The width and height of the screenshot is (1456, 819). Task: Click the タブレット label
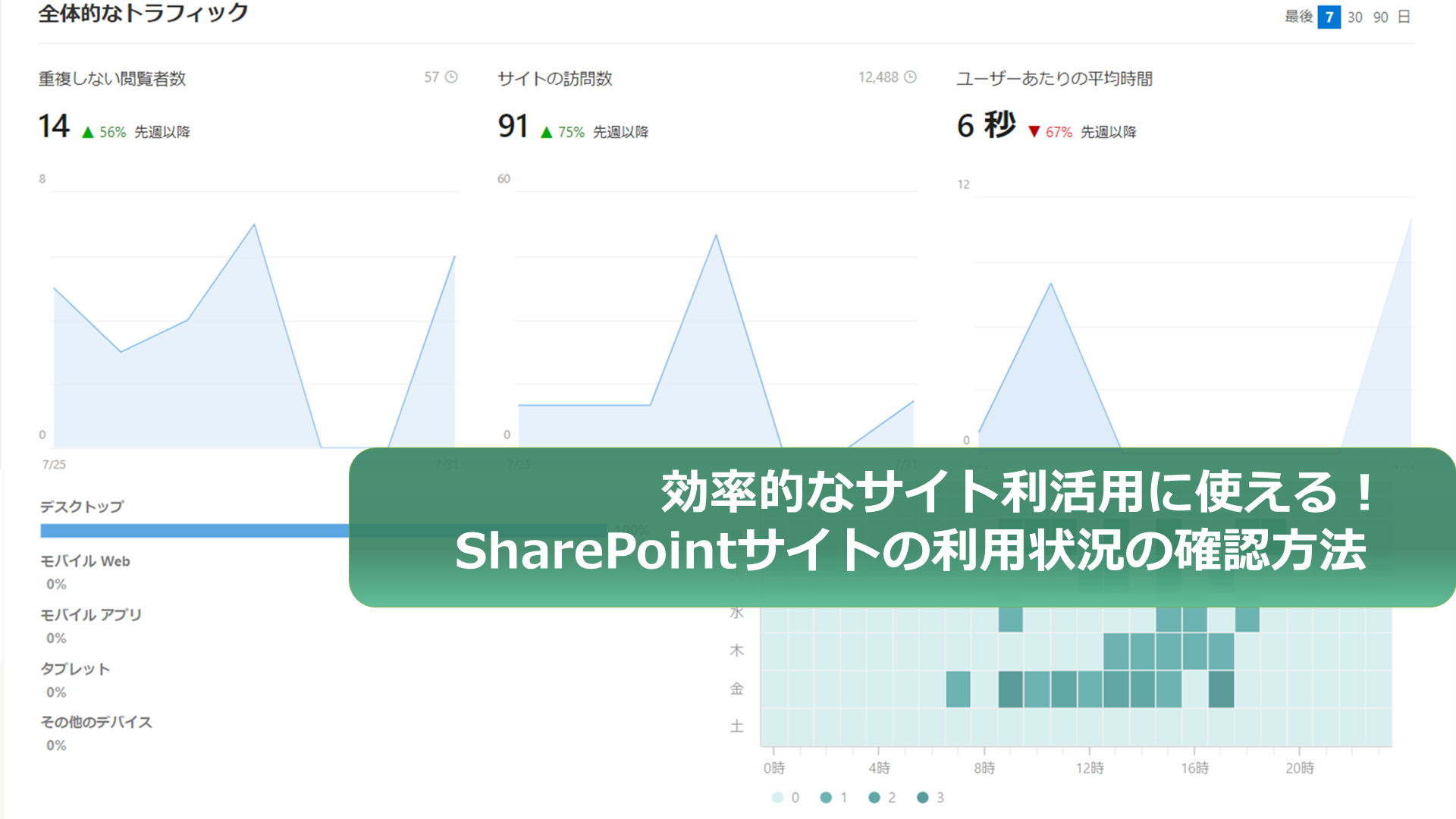pos(75,669)
